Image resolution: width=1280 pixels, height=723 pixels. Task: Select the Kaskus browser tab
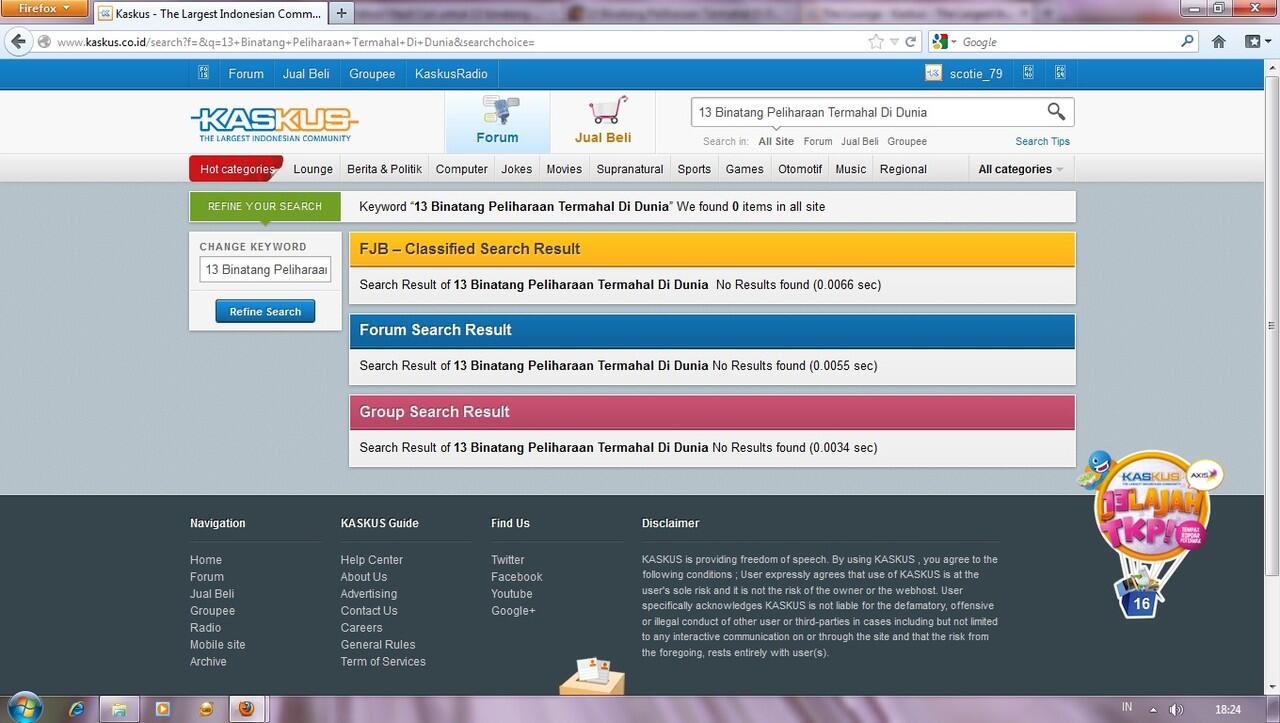tap(211, 14)
